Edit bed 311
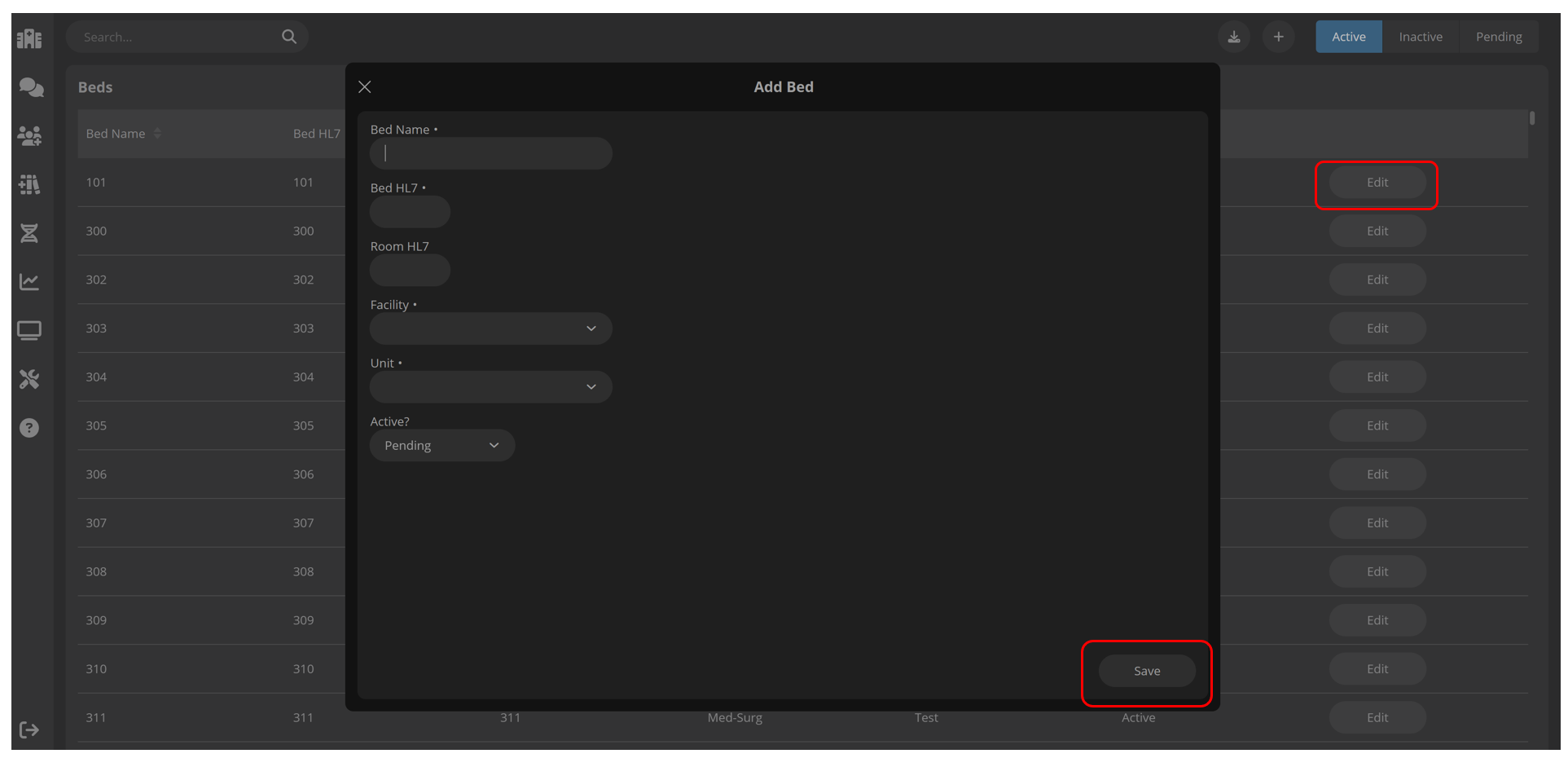 [1377, 718]
